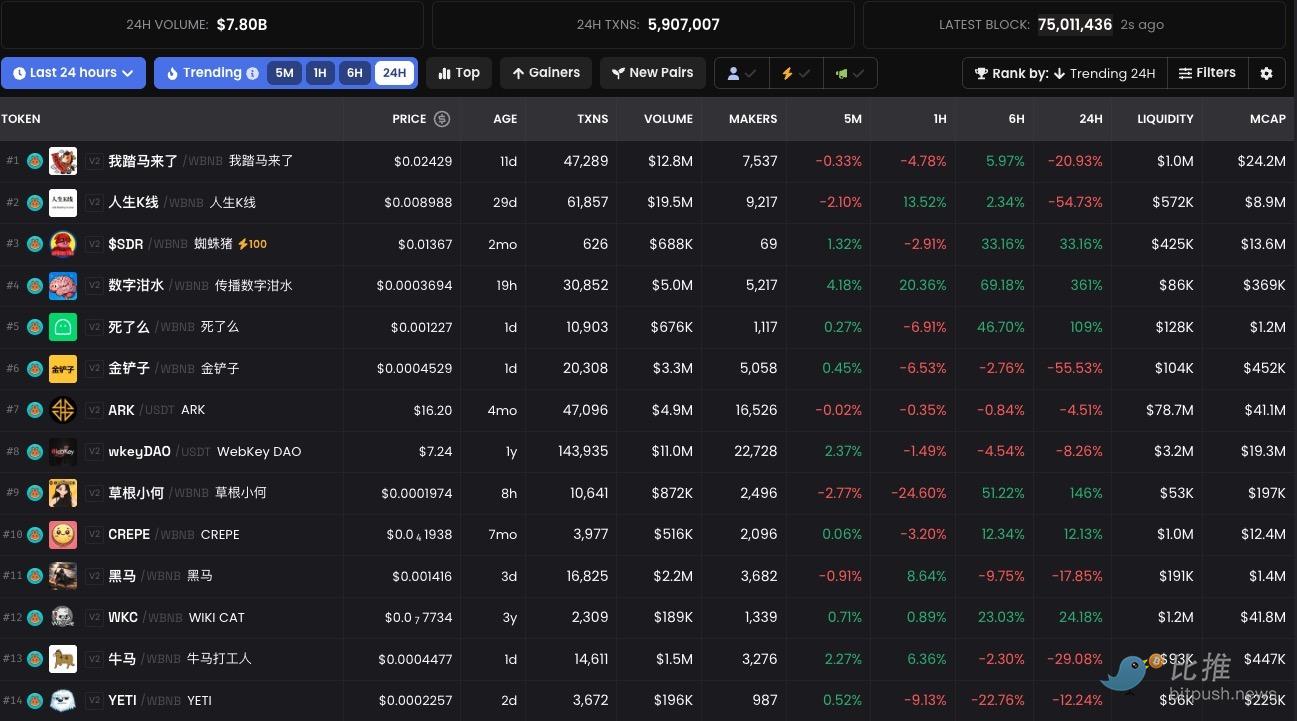Image resolution: width=1297 pixels, height=721 pixels.
Task: Sort by the LIQUIDITY column header
Action: click(x=1165, y=119)
